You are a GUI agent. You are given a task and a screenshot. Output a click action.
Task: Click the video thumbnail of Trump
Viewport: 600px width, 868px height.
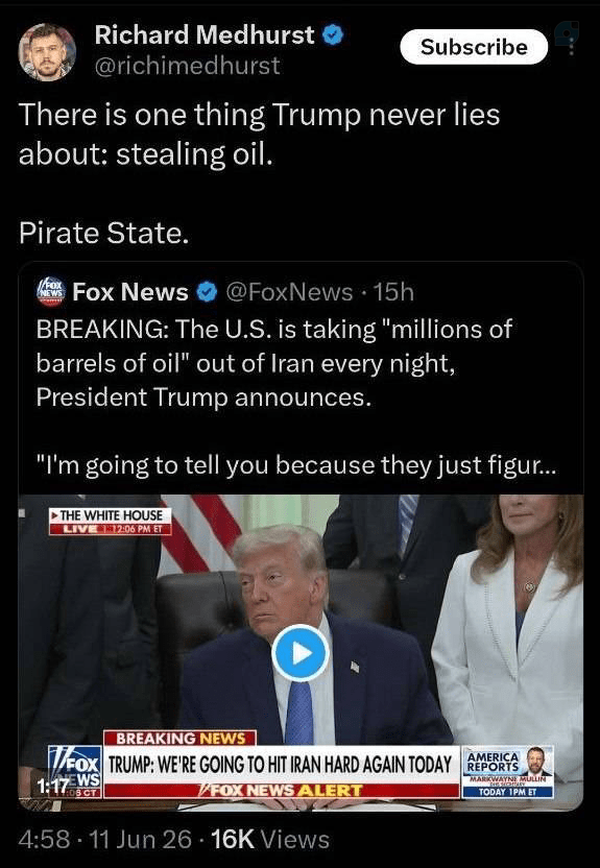(x=301, y=653)
